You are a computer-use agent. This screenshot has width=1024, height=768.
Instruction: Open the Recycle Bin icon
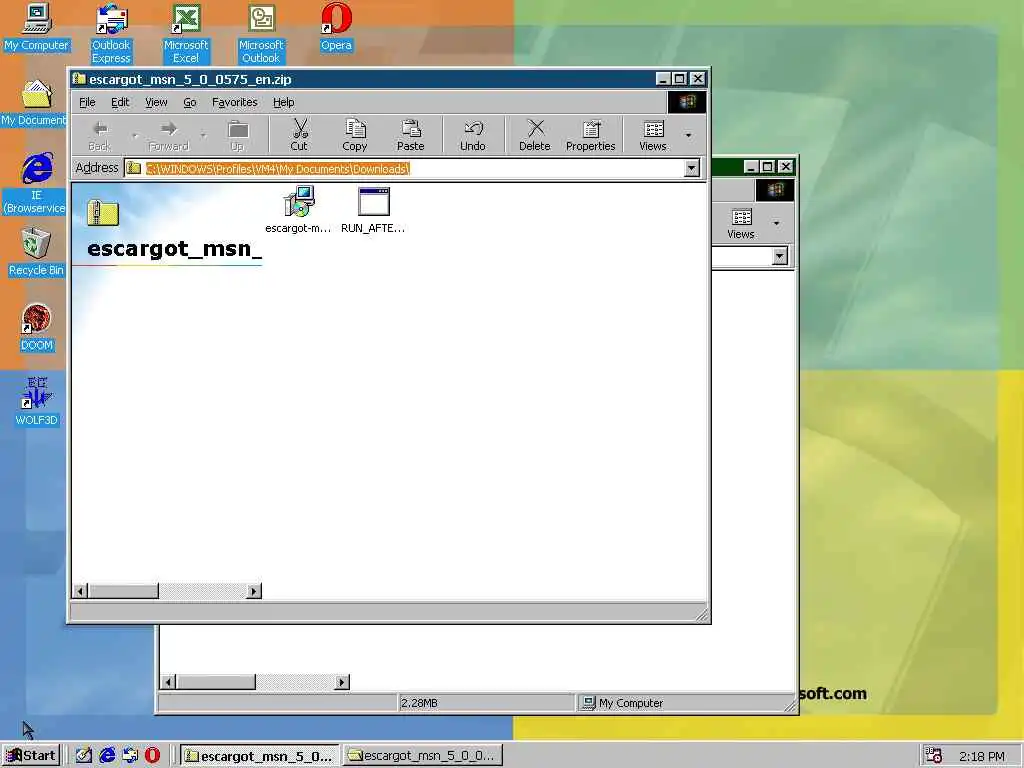[36, 252]
